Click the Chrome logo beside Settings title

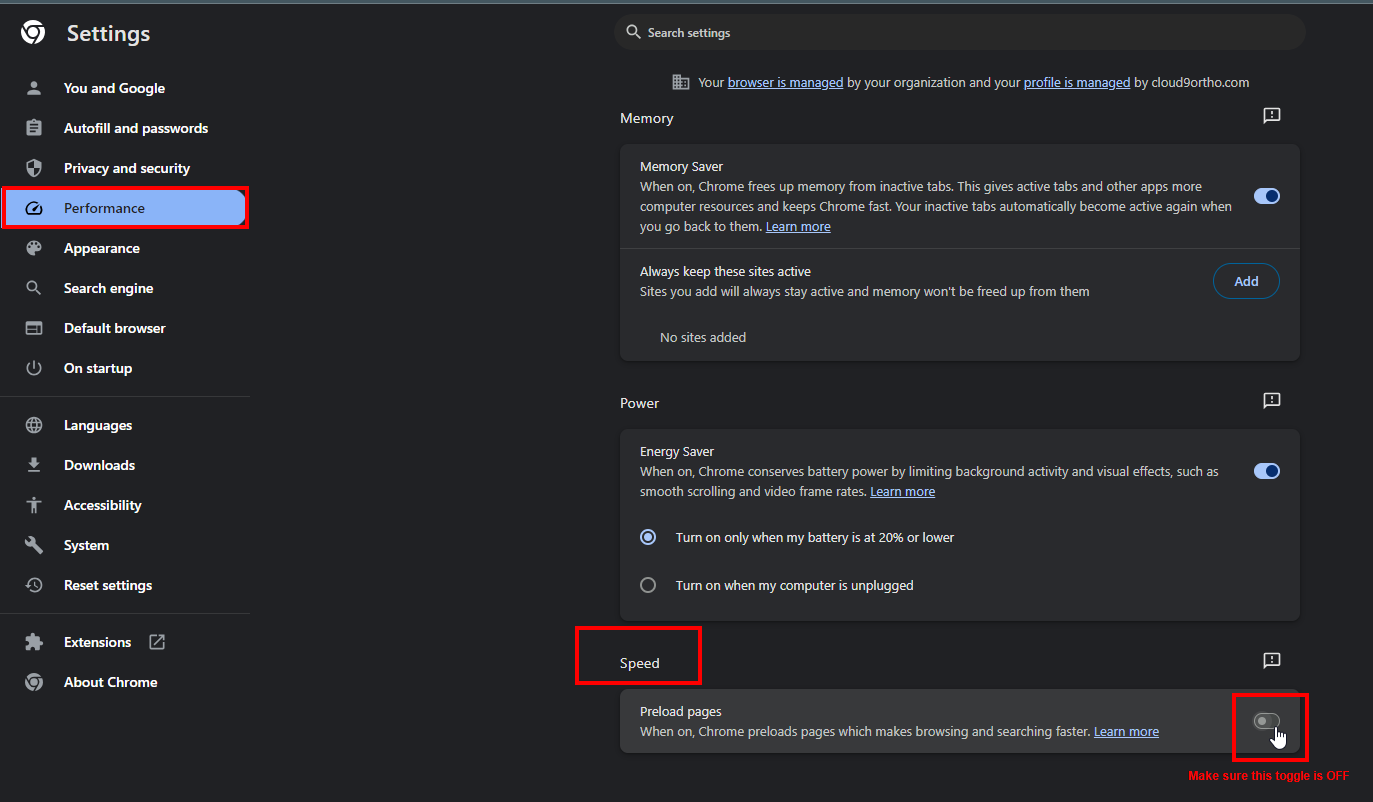(33, 33)
